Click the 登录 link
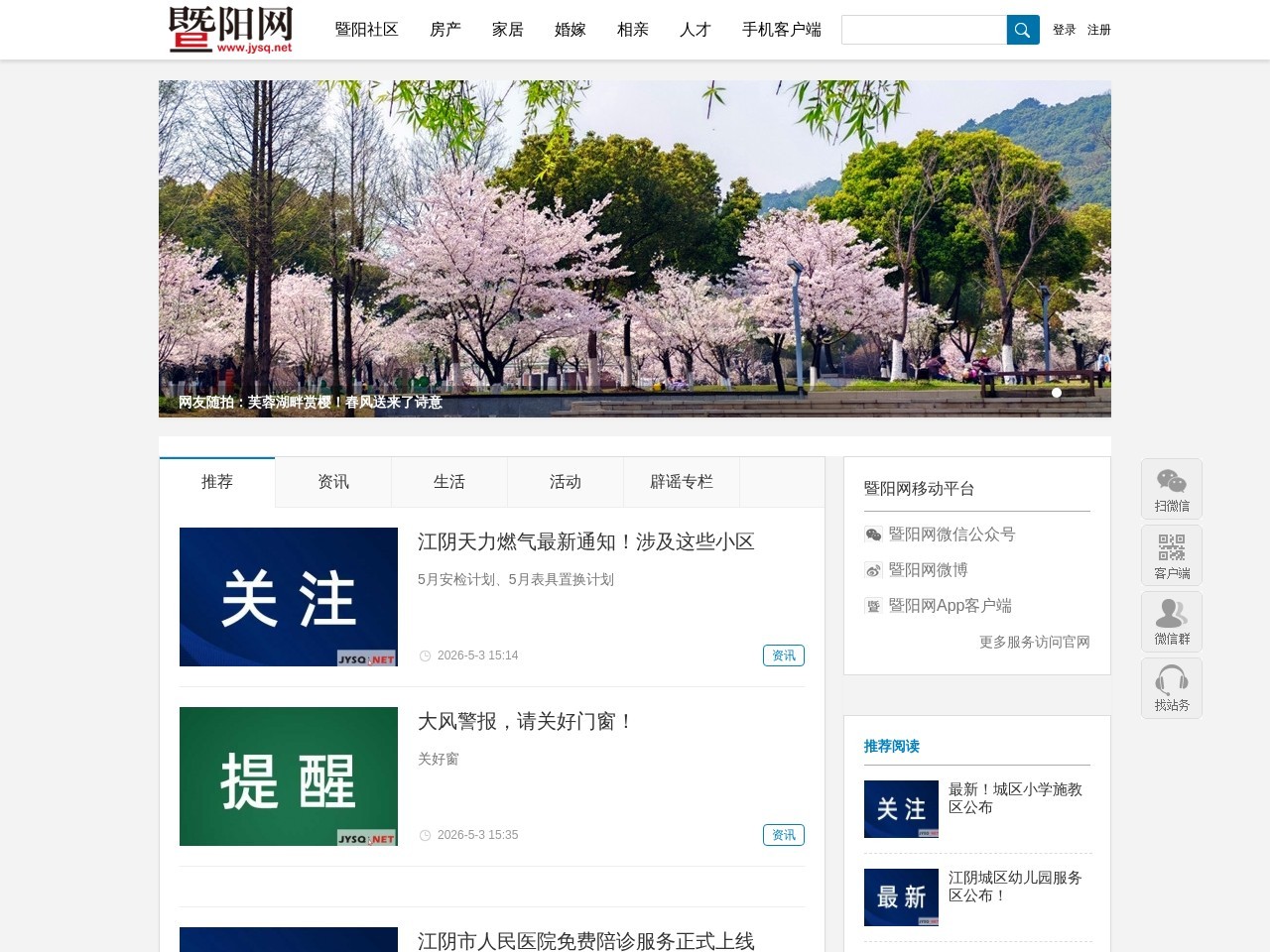Screen dimensions: 1270x952 [x=1065, y=30]
